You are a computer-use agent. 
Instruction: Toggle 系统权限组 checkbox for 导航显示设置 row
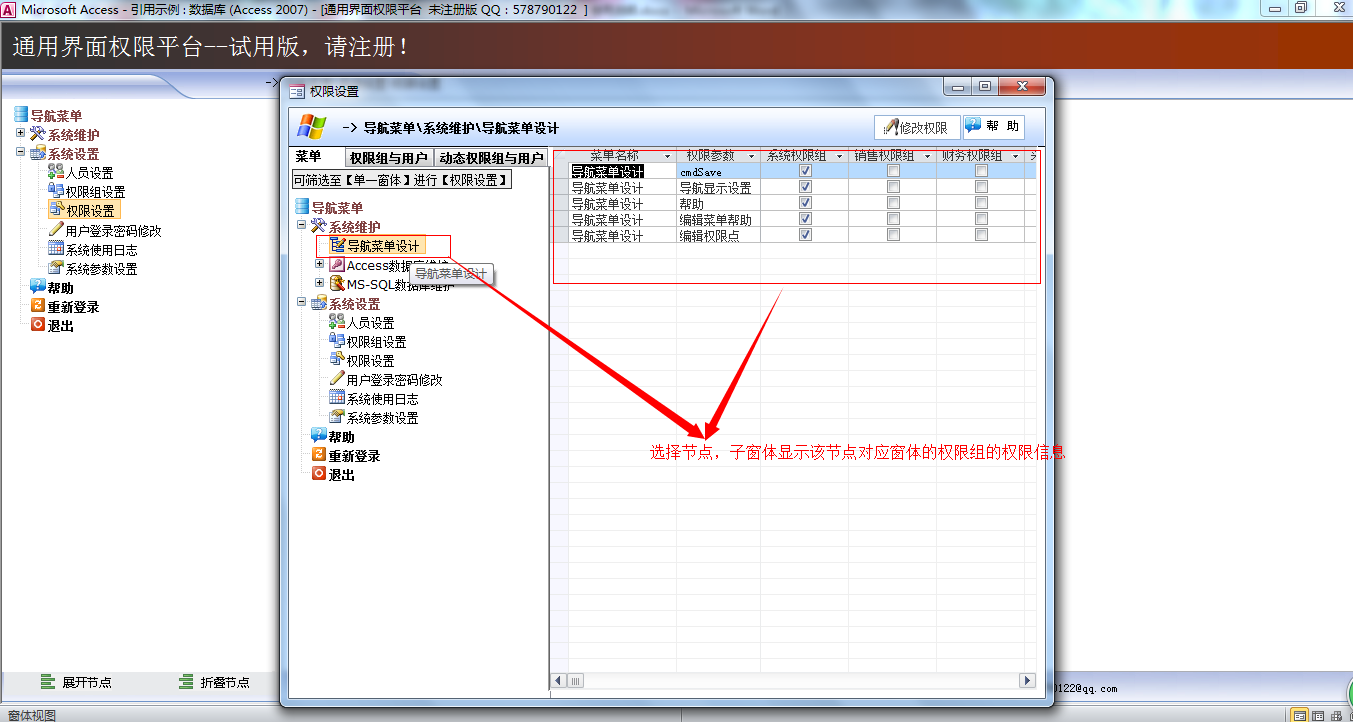pyautogui.click(x=805, y=187)
